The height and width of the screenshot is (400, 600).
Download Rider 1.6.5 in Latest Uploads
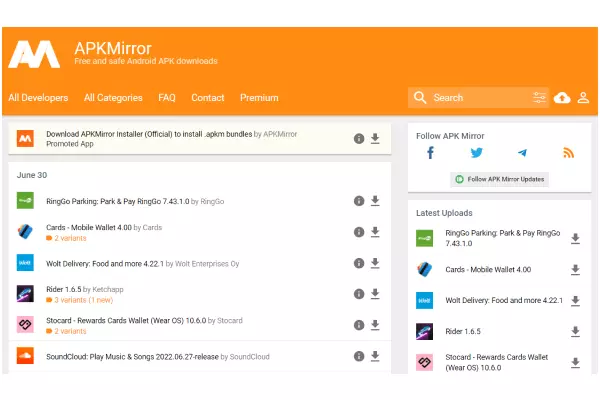tap(575, 331)
